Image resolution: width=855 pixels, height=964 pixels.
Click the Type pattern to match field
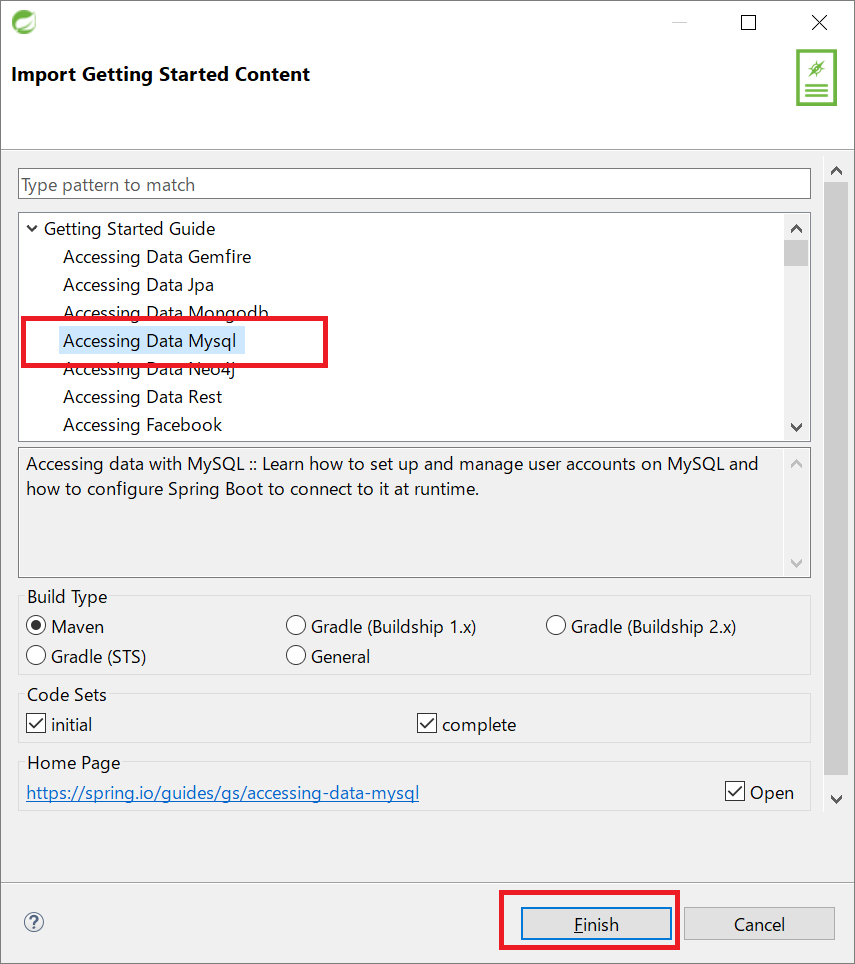click(414, 185)
